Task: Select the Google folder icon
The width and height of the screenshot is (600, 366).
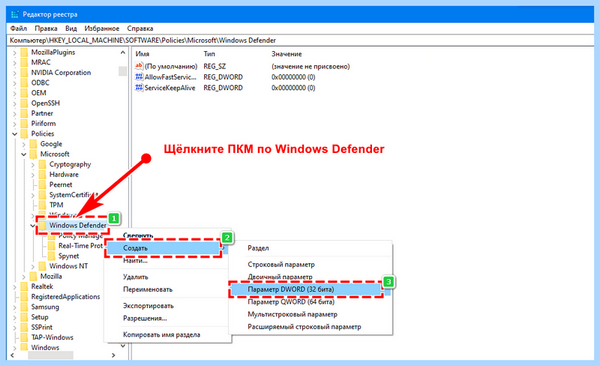Action: 34,144
